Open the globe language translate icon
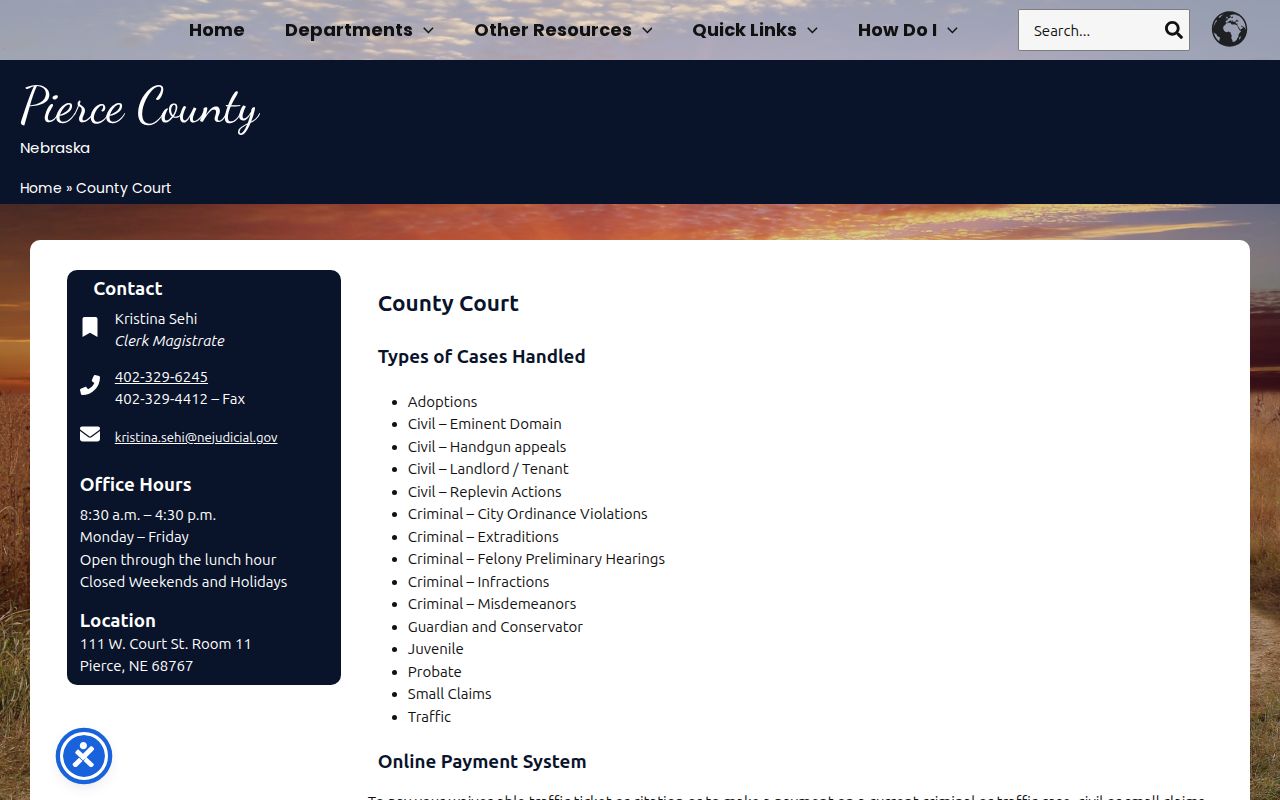This screenshot has width=1280, height=800. click(1229, 29)
